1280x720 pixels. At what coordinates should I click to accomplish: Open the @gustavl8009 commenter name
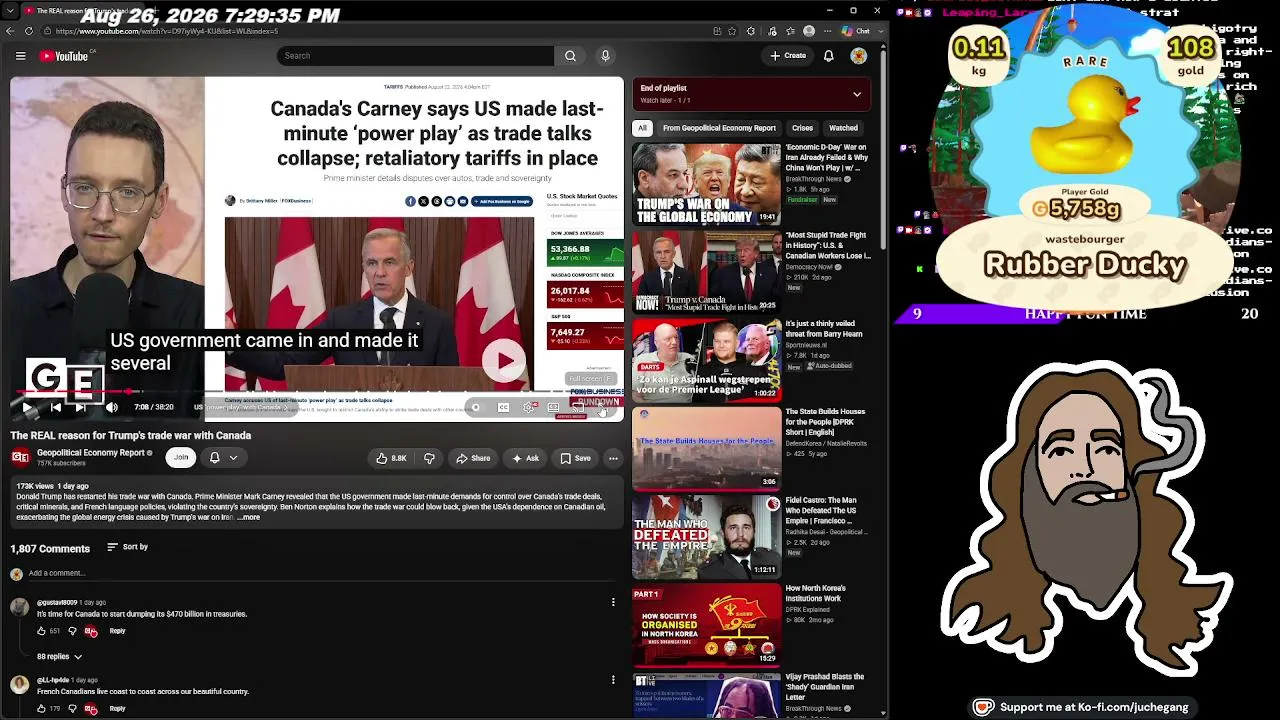click(x=57, y=602)
